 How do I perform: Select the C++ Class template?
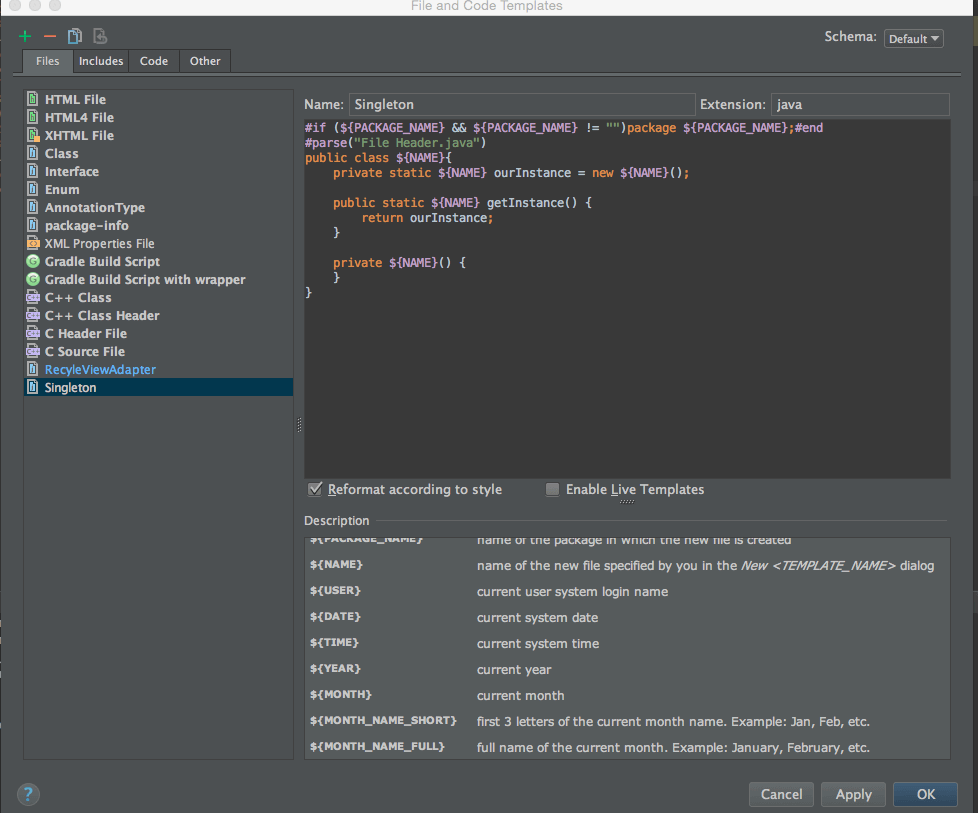click(158, 298)
